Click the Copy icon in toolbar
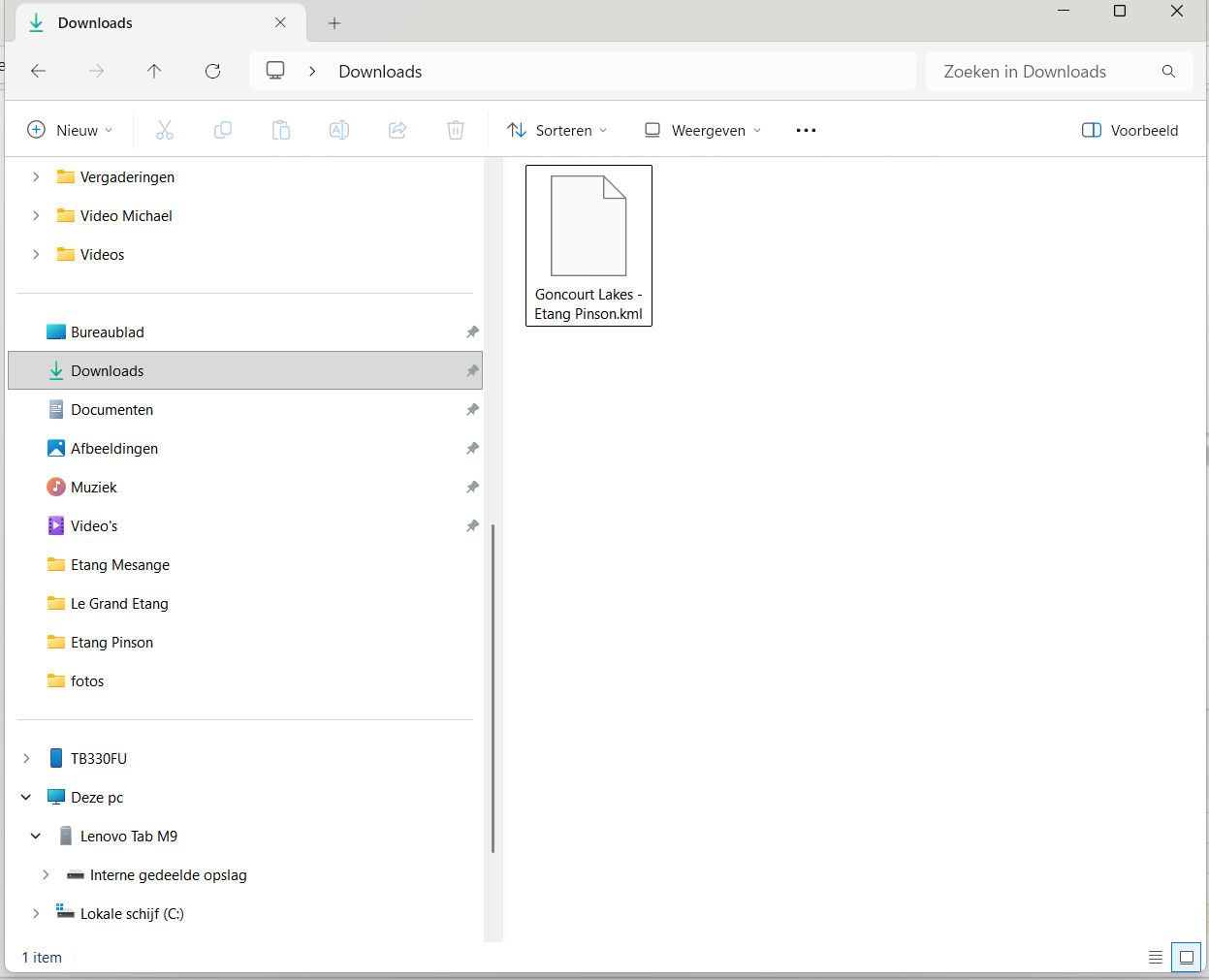The height and width of the screenshot is (980, 1209). [223, 130]
